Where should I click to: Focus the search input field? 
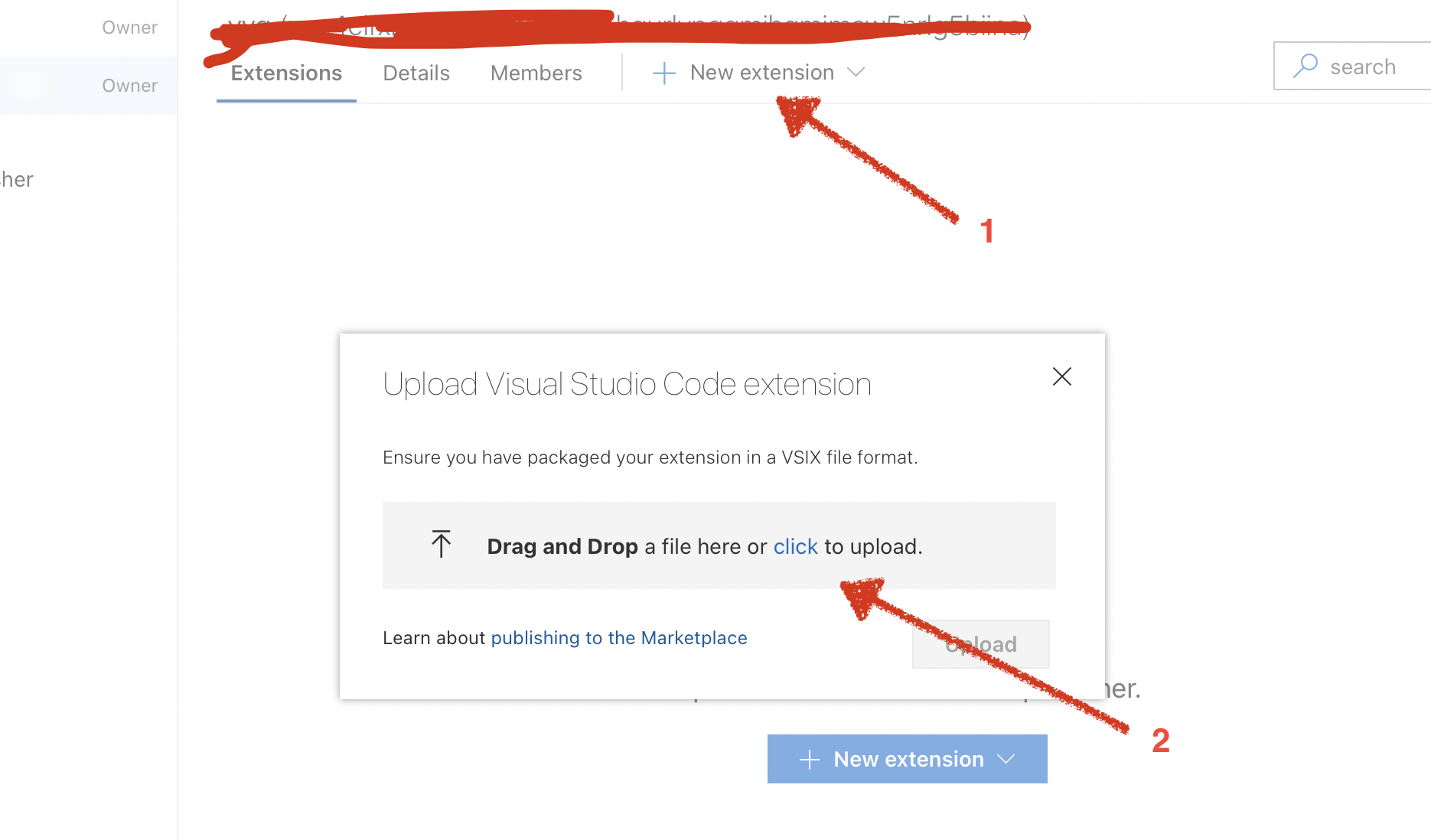point(1370,67)
